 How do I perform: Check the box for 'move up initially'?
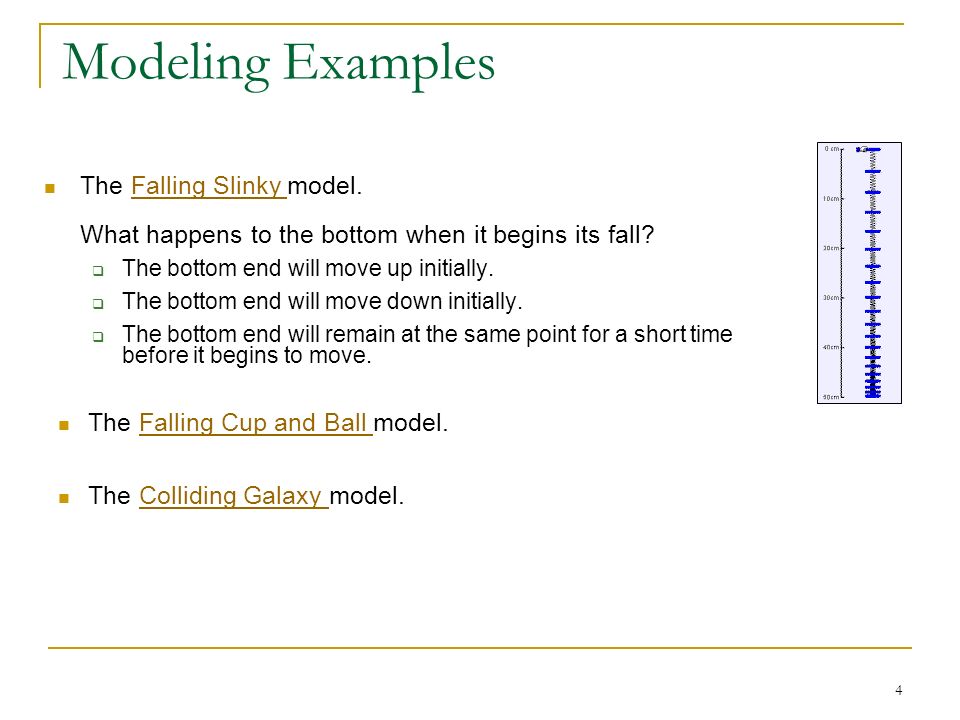coord(98,270)
